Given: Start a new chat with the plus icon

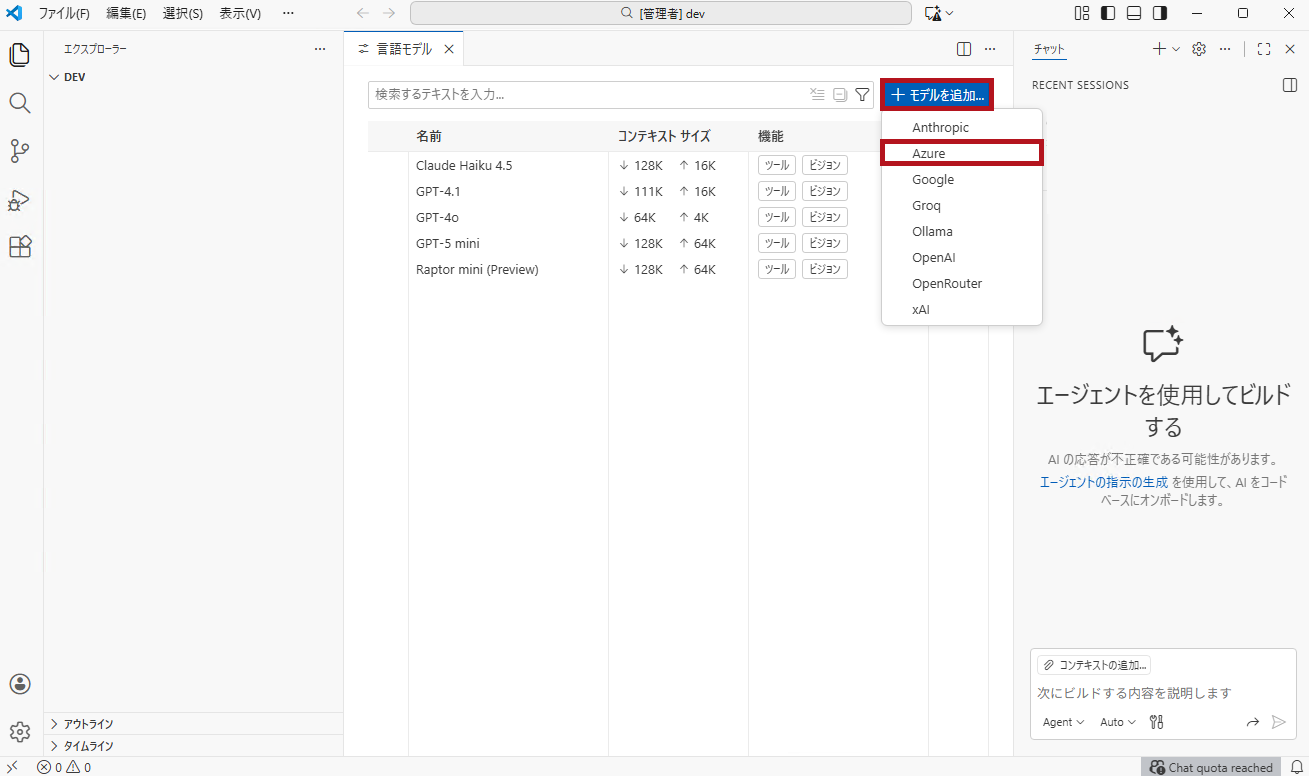Looking at the screenshot, I should 1157,47.
